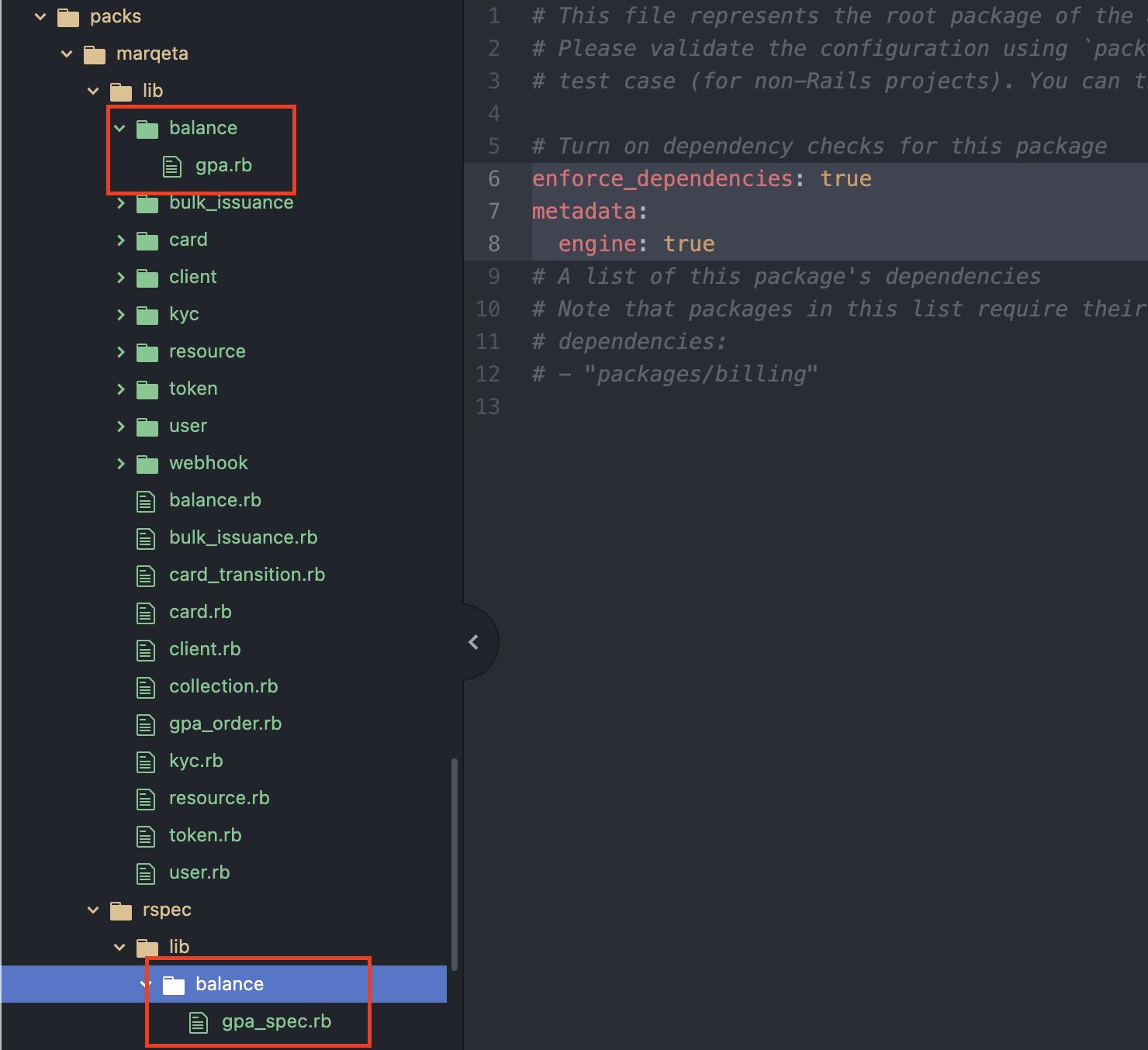Screen dimensions: 1148x1050
Task: Click the file icon beside user.rb
Action: 145,872
